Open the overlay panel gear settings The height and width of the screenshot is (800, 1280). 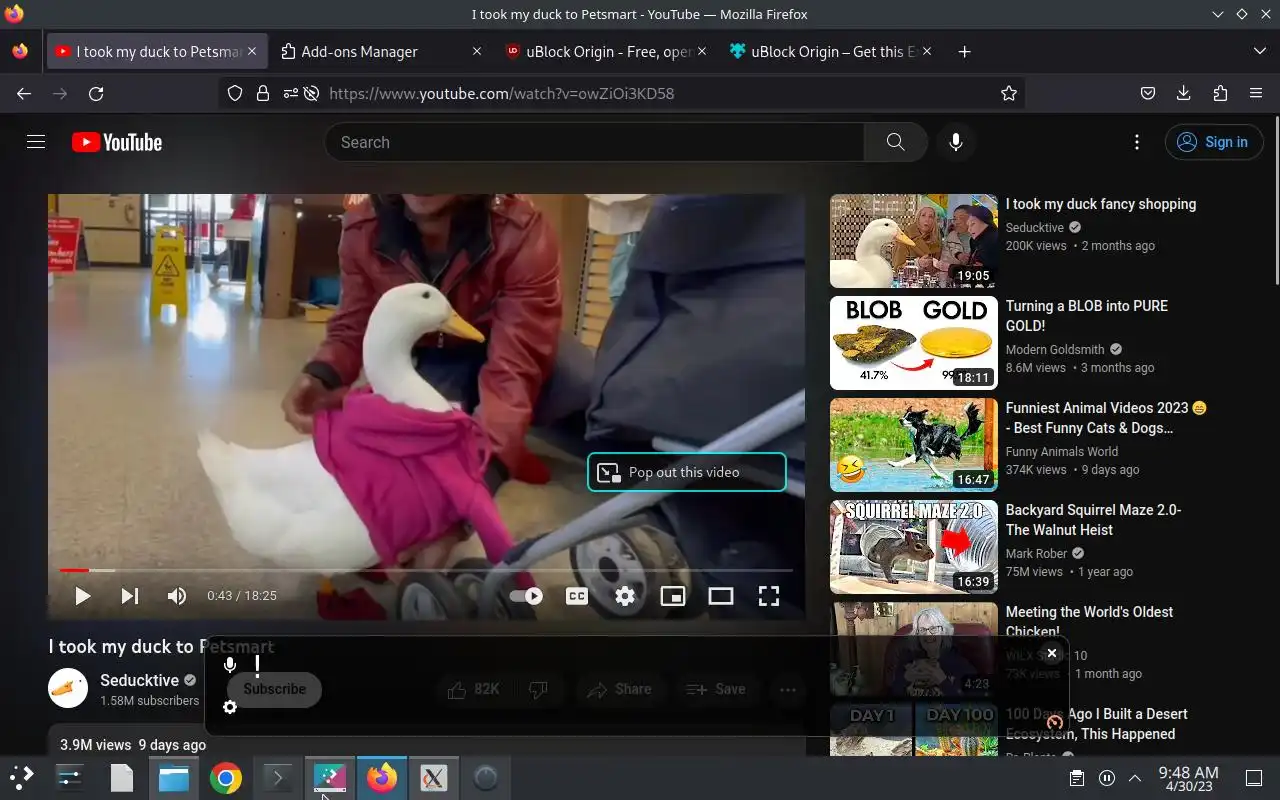click(230, 707)
